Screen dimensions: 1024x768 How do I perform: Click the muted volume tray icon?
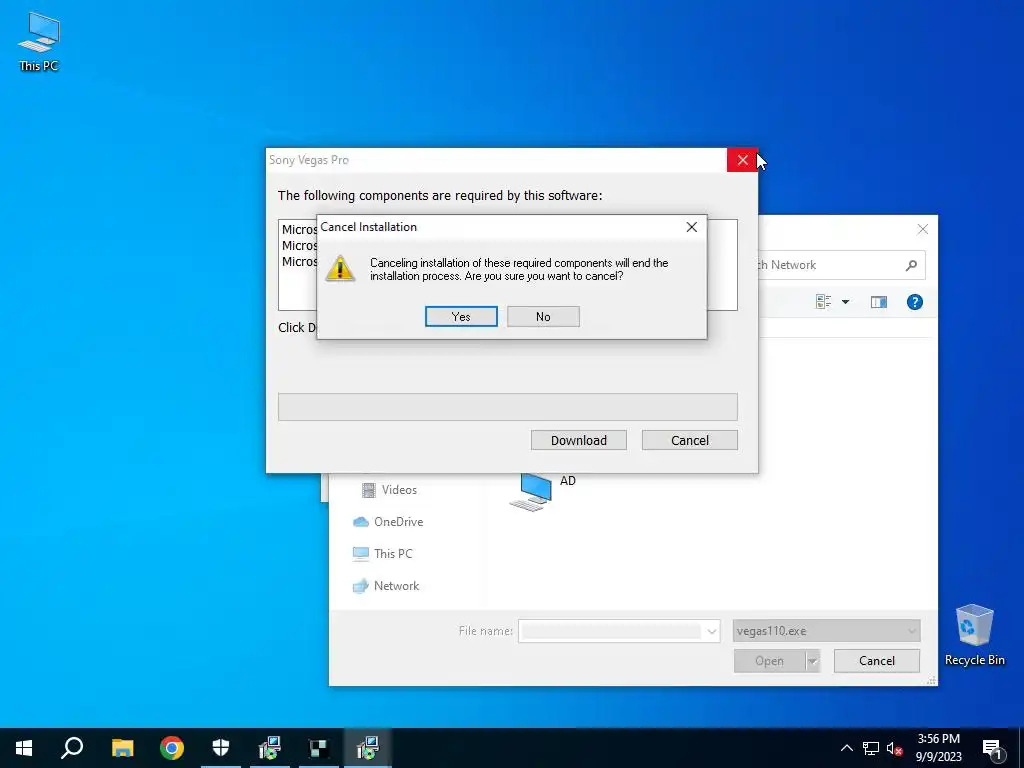click(894, 748)
